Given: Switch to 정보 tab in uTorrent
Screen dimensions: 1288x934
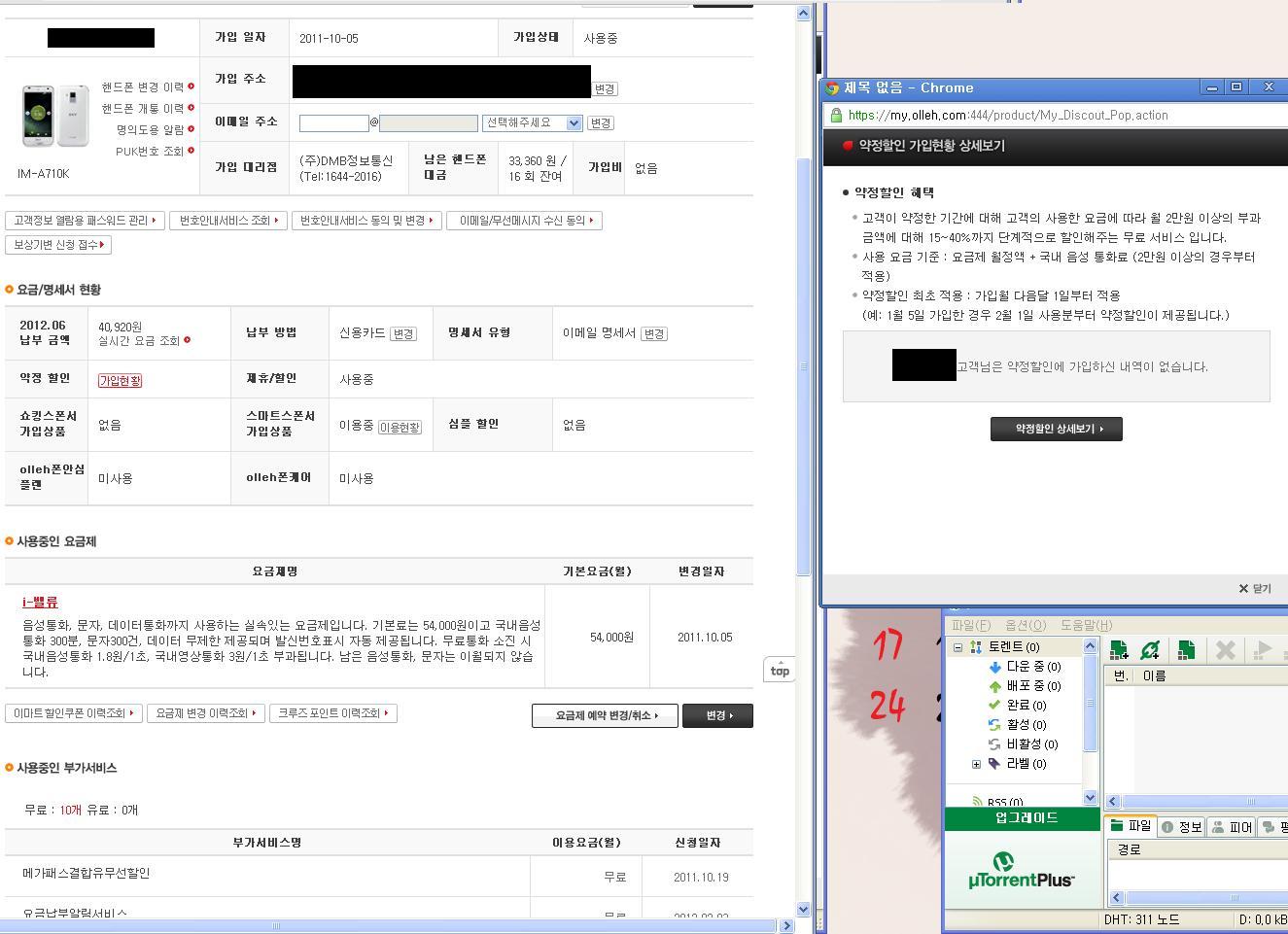Looking at the screenshot, I should point(1182,827).
